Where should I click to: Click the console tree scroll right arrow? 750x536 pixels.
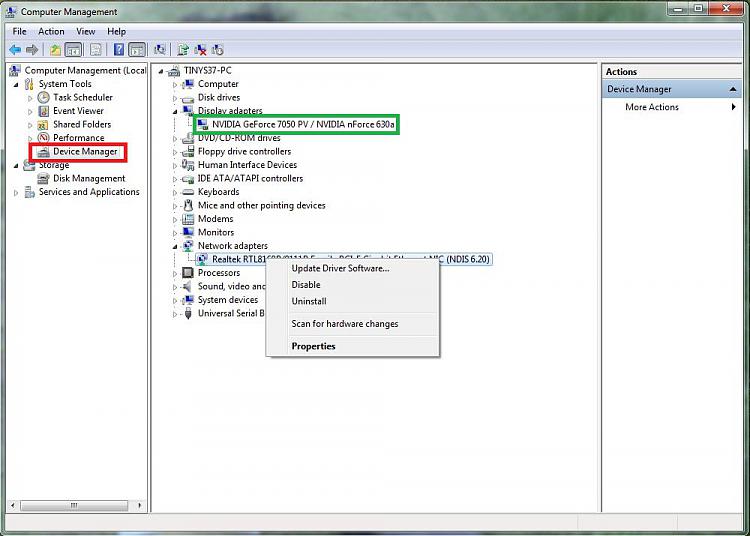(139, 505)
